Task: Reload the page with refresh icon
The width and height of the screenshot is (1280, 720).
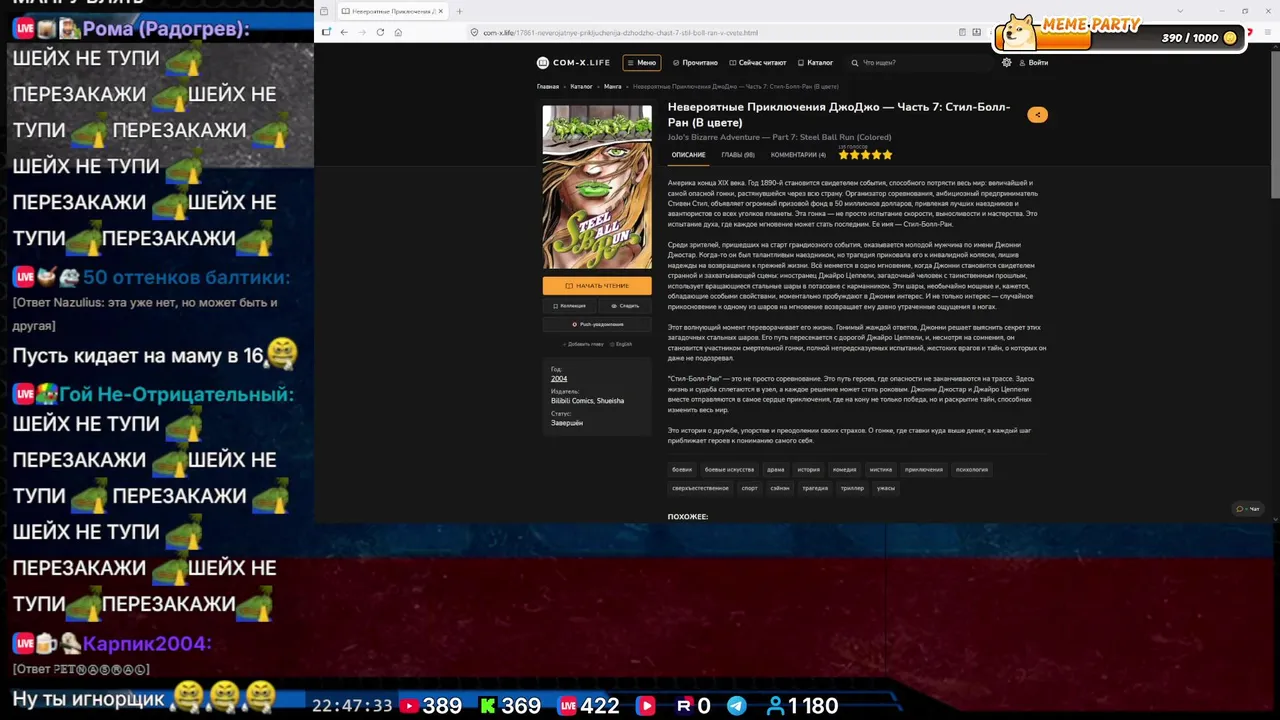Action: [x=380, y=32]
